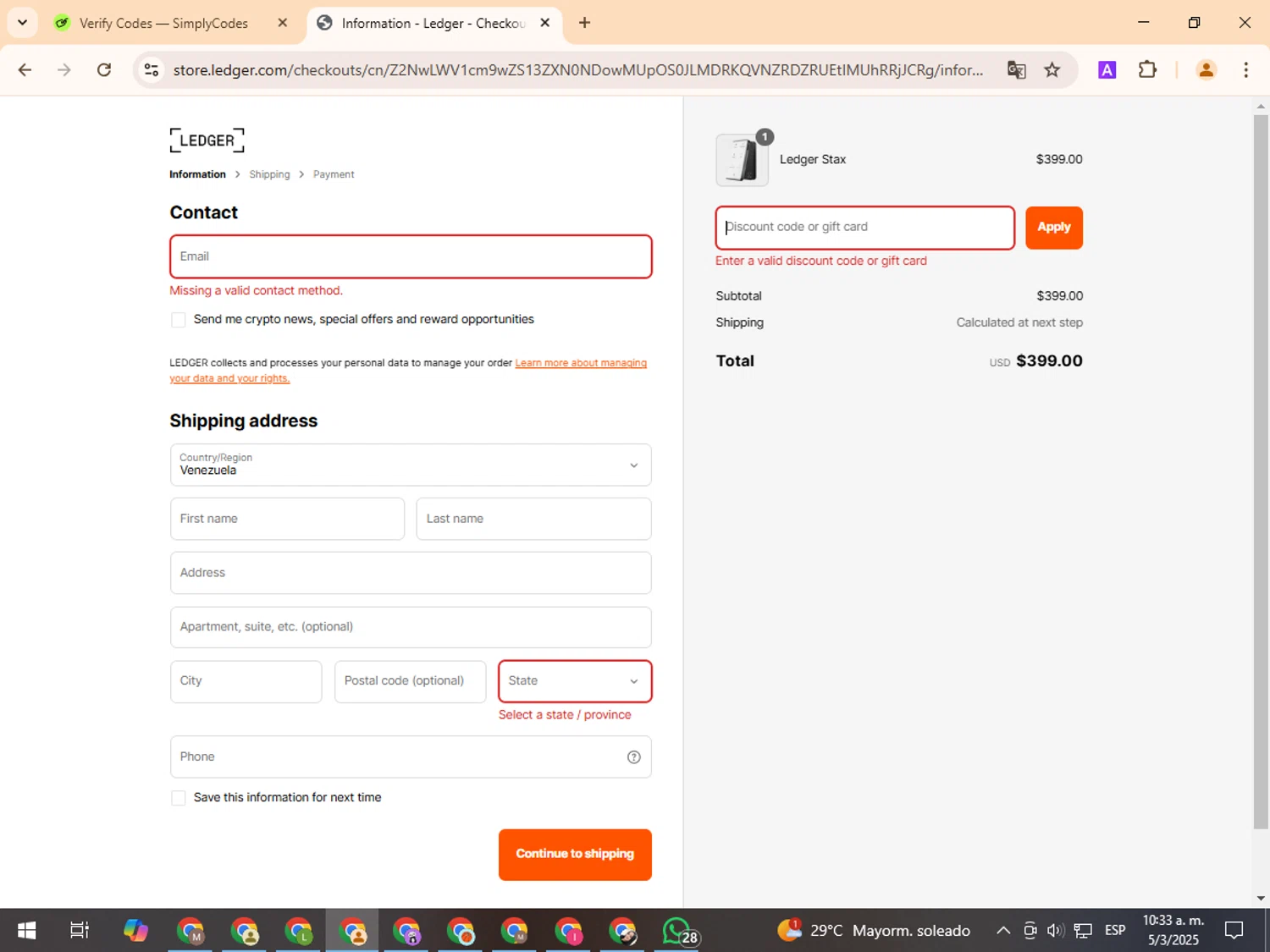Image resolution: width=1270 pixels, height=952 pixels.
Task: Click Continue to shipping button
Action: point(575,855)
